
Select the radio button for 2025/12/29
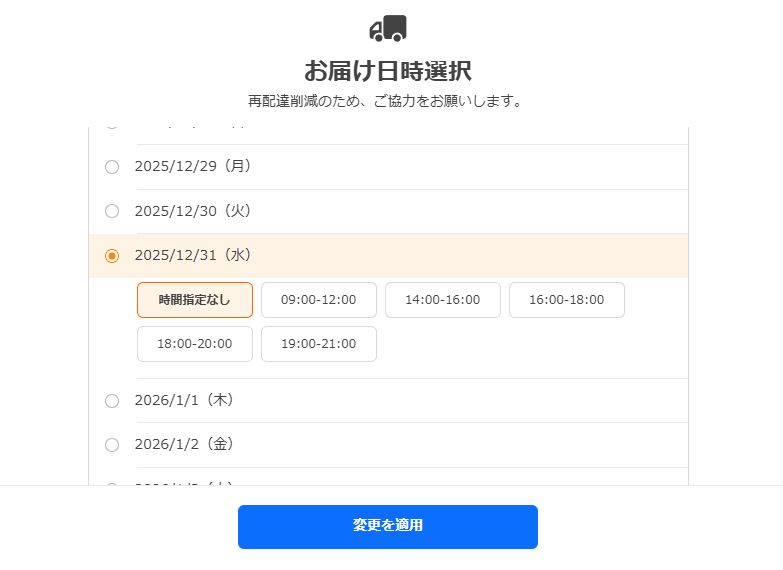[x=112, y=167]
